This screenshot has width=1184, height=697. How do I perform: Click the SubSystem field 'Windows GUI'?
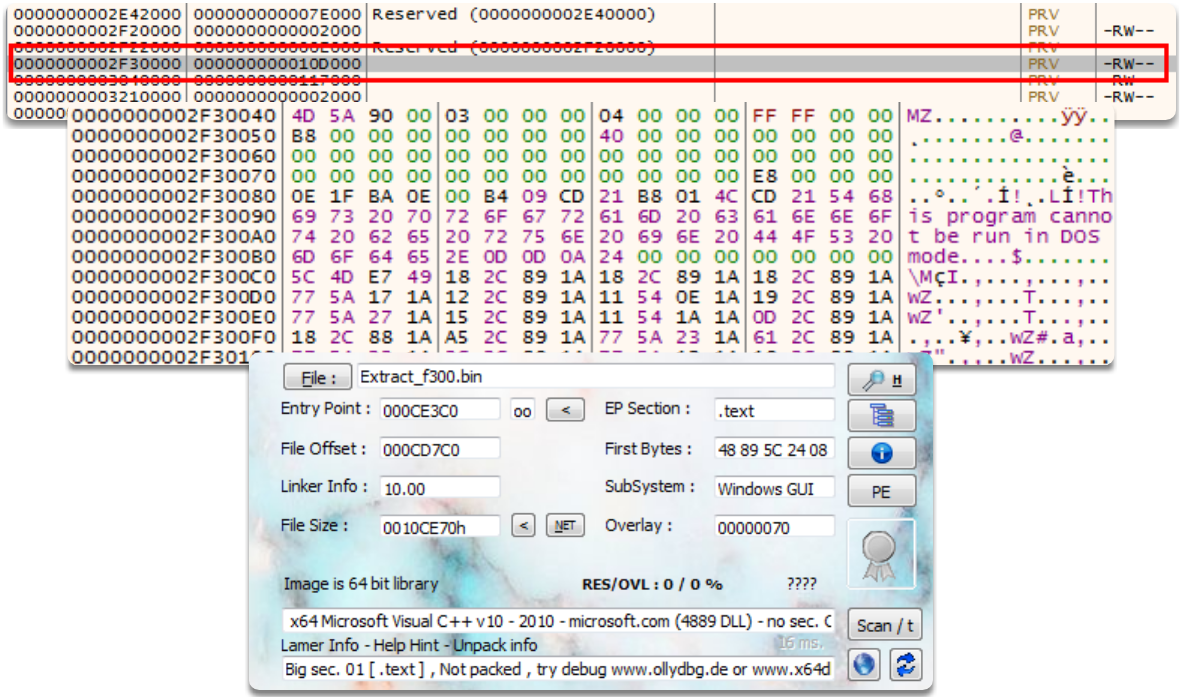pos(775,488)
